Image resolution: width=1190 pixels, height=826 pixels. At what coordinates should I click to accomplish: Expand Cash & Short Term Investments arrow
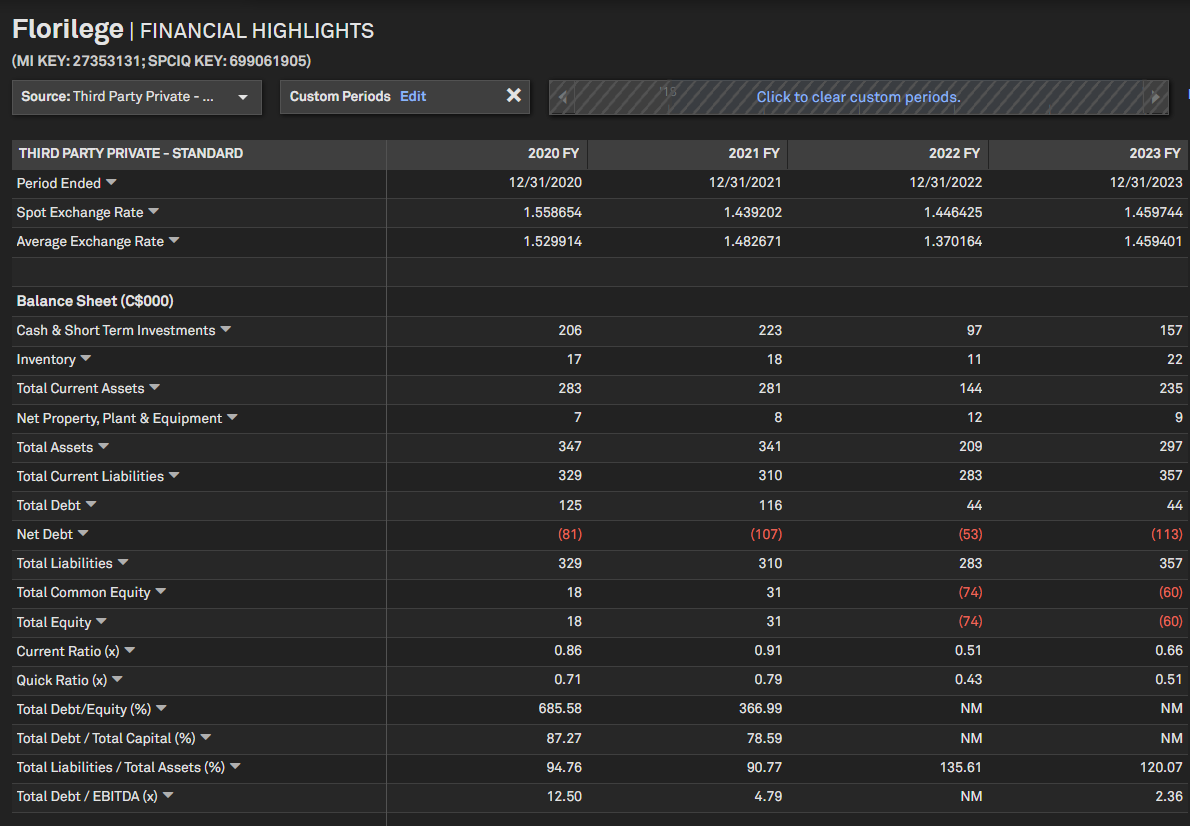pyautogui.click(x=226, y=329)
